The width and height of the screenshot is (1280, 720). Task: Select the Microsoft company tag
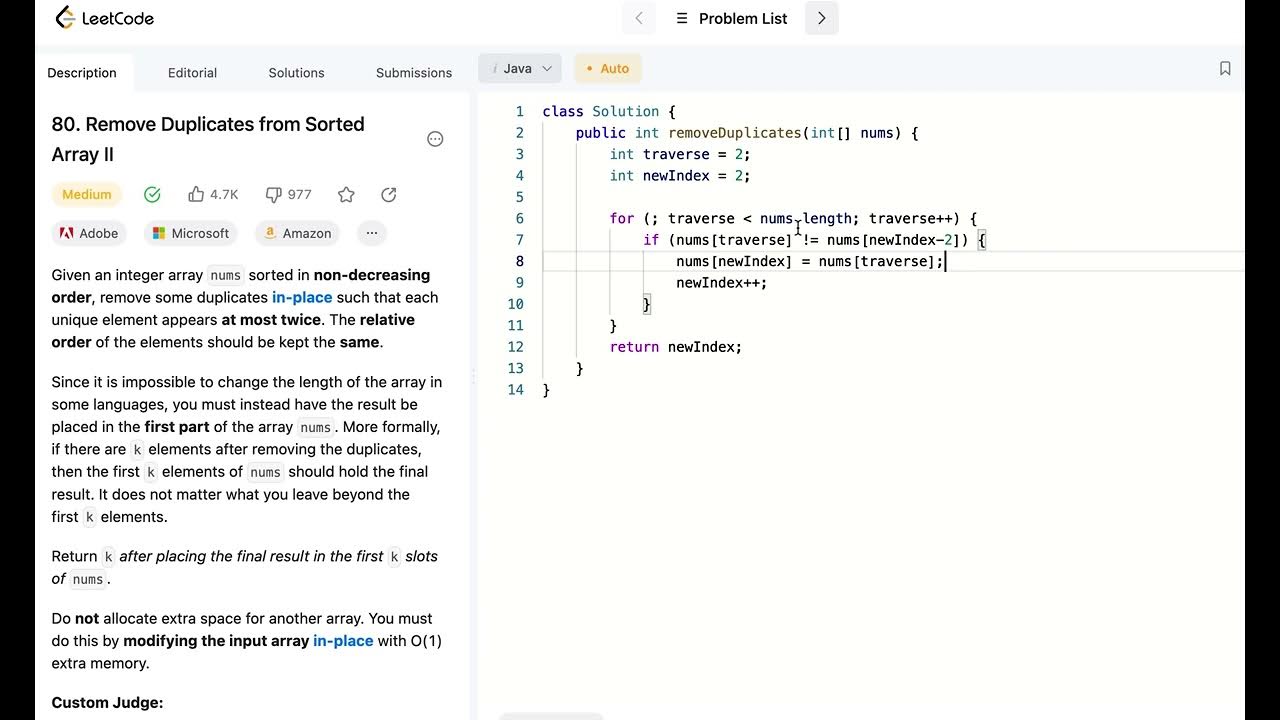click(x=190, y=233)
